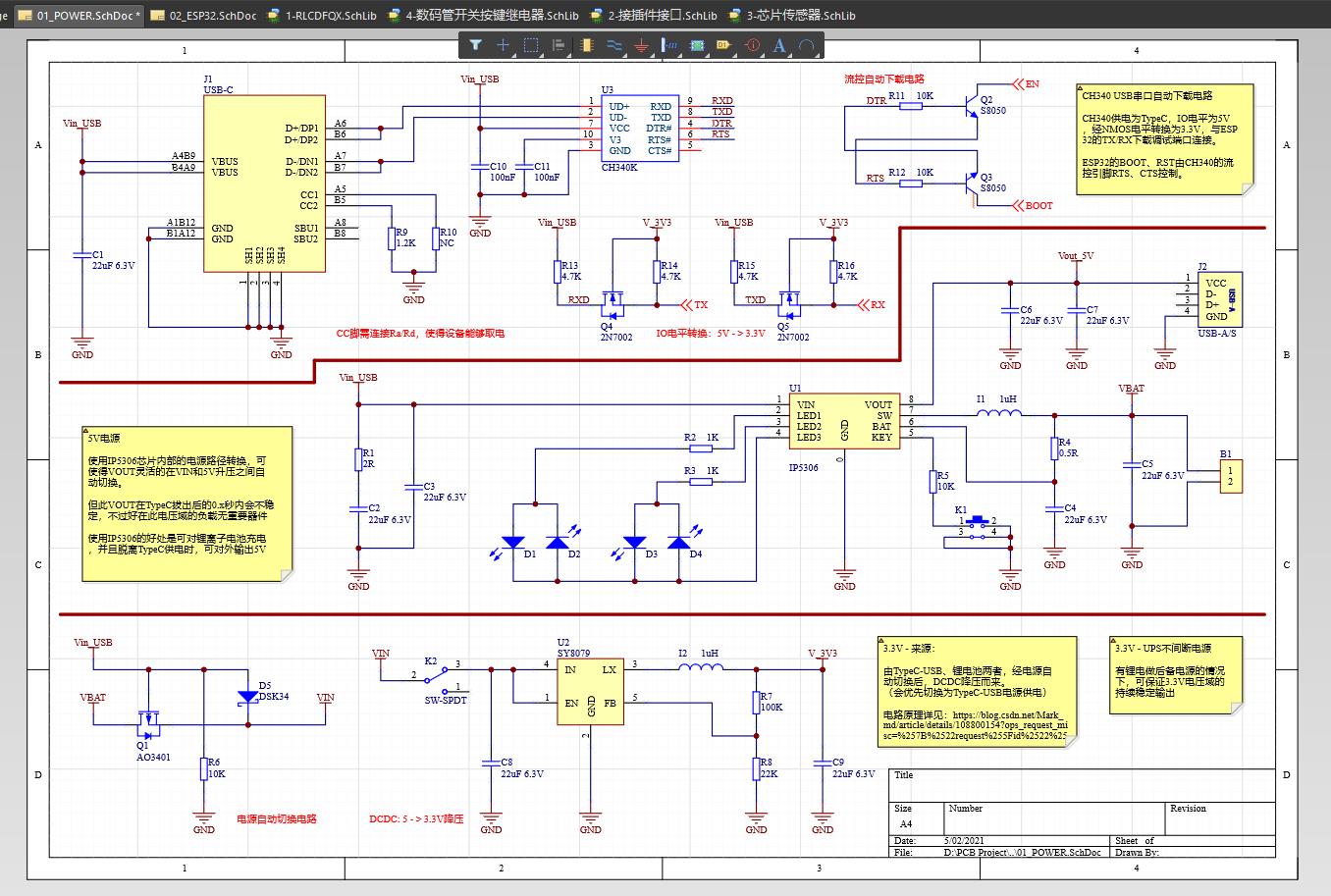Select the U3 CH340K chip body
The image size is (1331, 896).
pos(639,129)
